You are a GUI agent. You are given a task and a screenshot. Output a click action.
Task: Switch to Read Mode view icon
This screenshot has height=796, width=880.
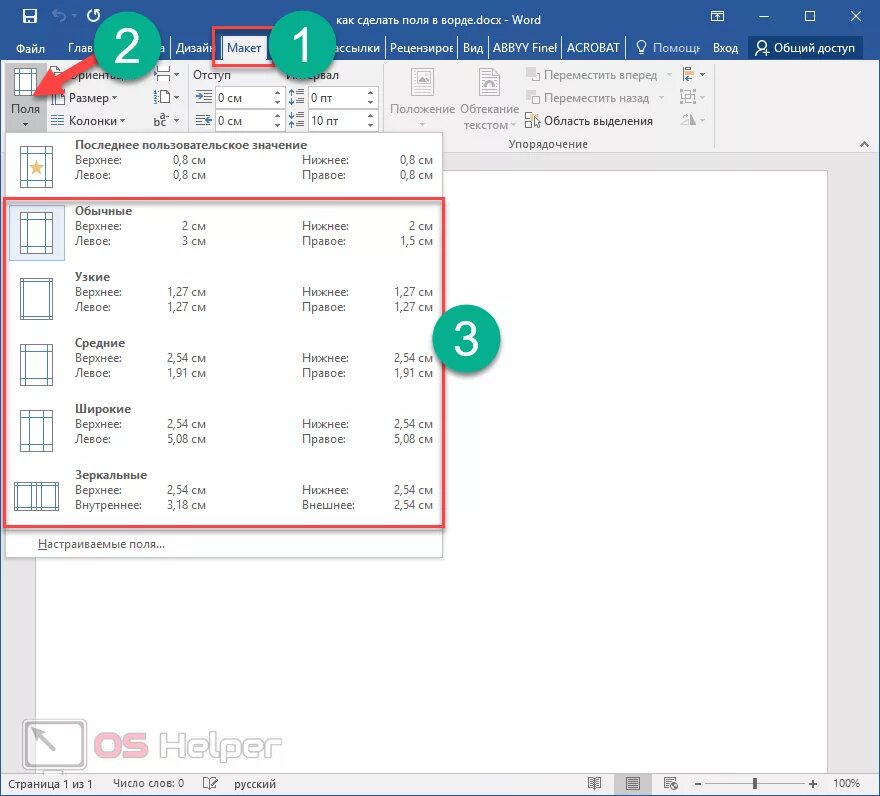[x=594, y=783]
